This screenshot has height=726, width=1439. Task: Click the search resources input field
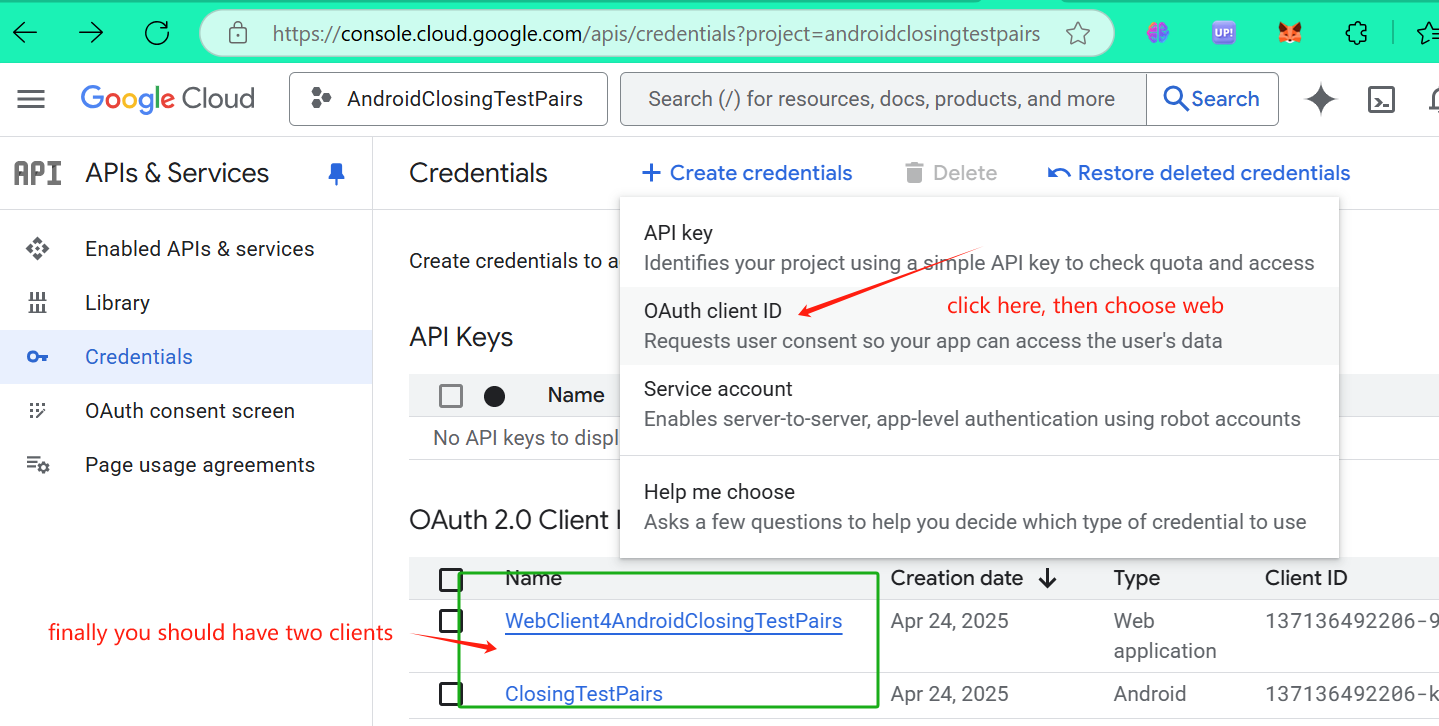coord(882,99)
